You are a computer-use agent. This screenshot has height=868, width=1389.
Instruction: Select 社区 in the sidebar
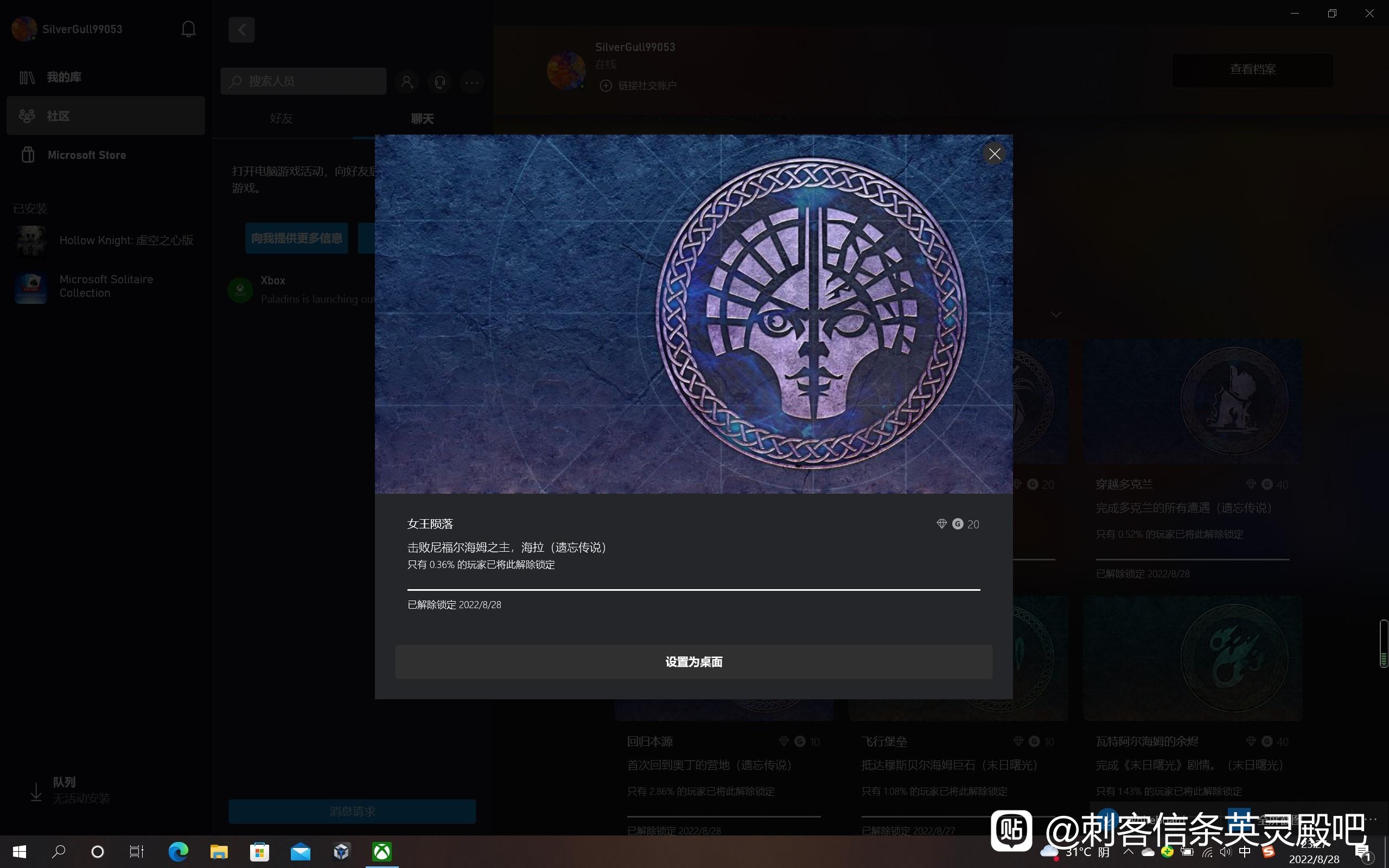(x=106, y=116)
